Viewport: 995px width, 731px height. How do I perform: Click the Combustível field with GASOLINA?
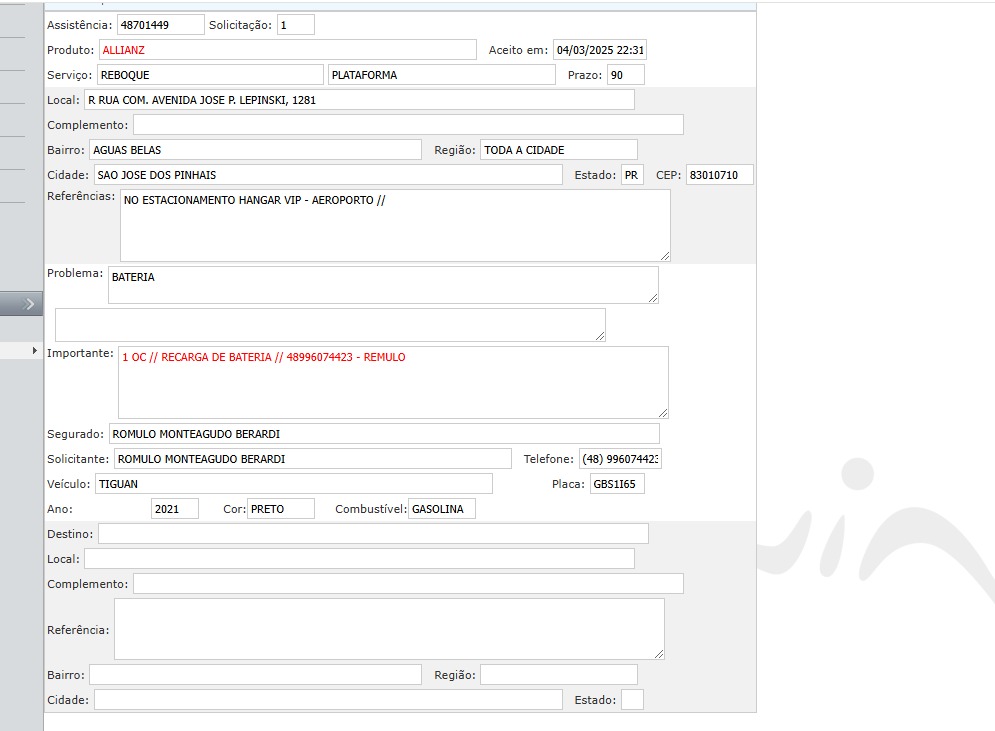click(x=442, y=509)
